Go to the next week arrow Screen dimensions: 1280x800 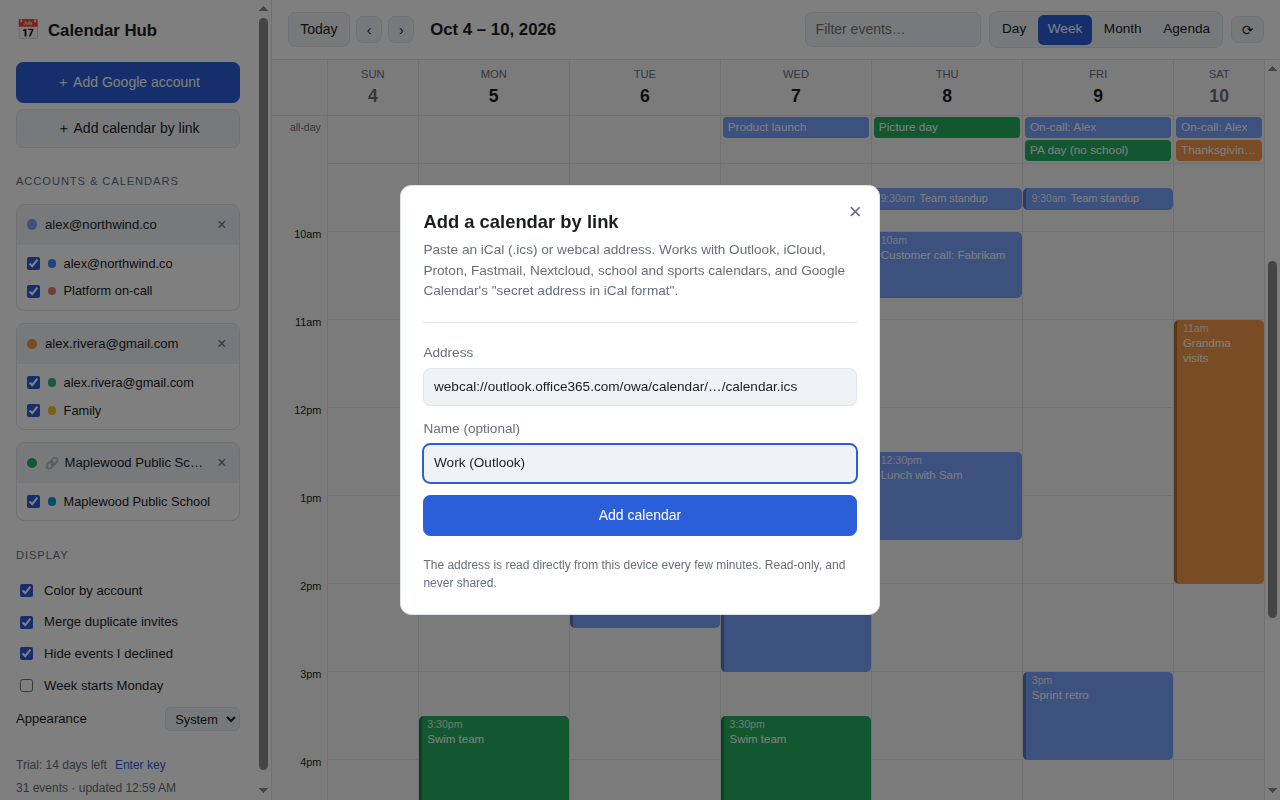coord(401,30)
